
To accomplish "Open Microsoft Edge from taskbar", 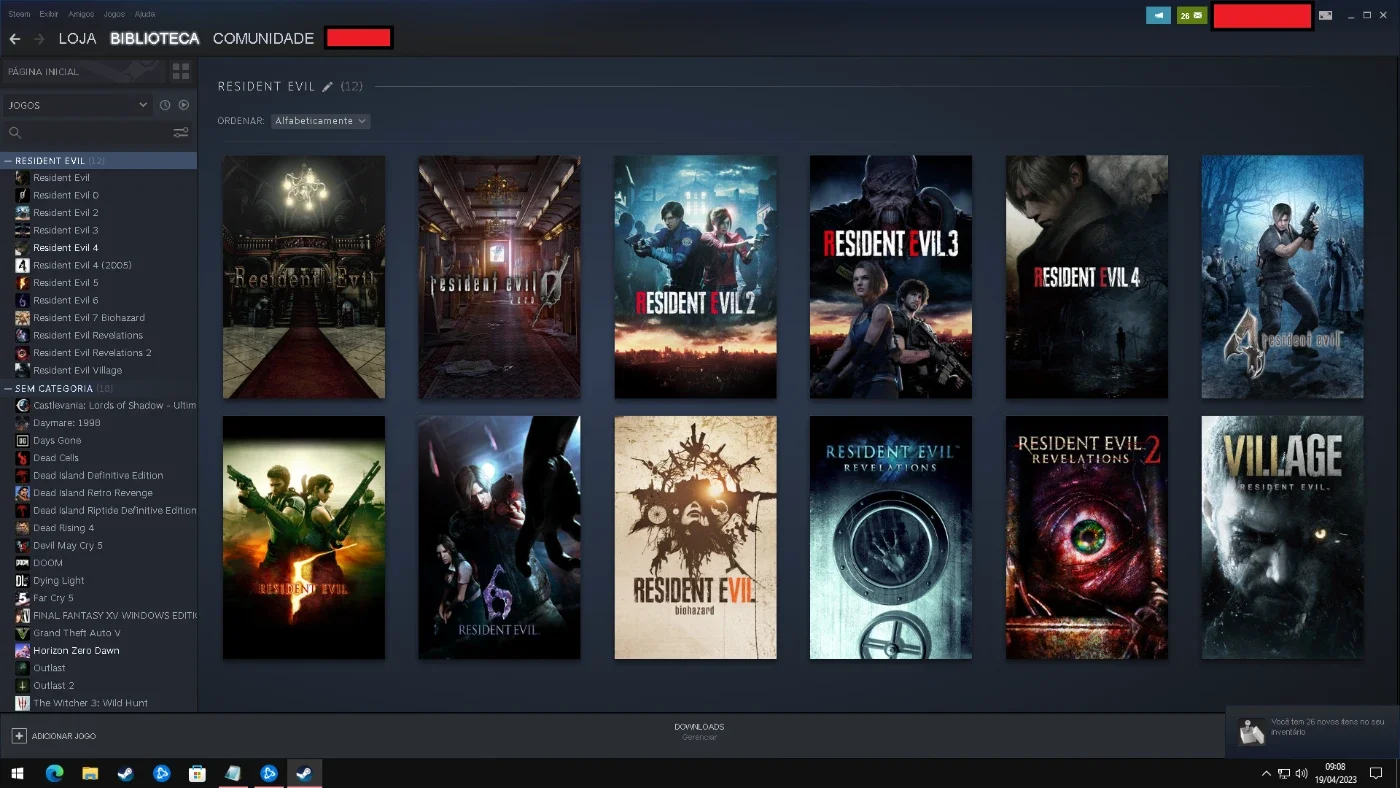I will pyautogui.click(x=54, y=773).
